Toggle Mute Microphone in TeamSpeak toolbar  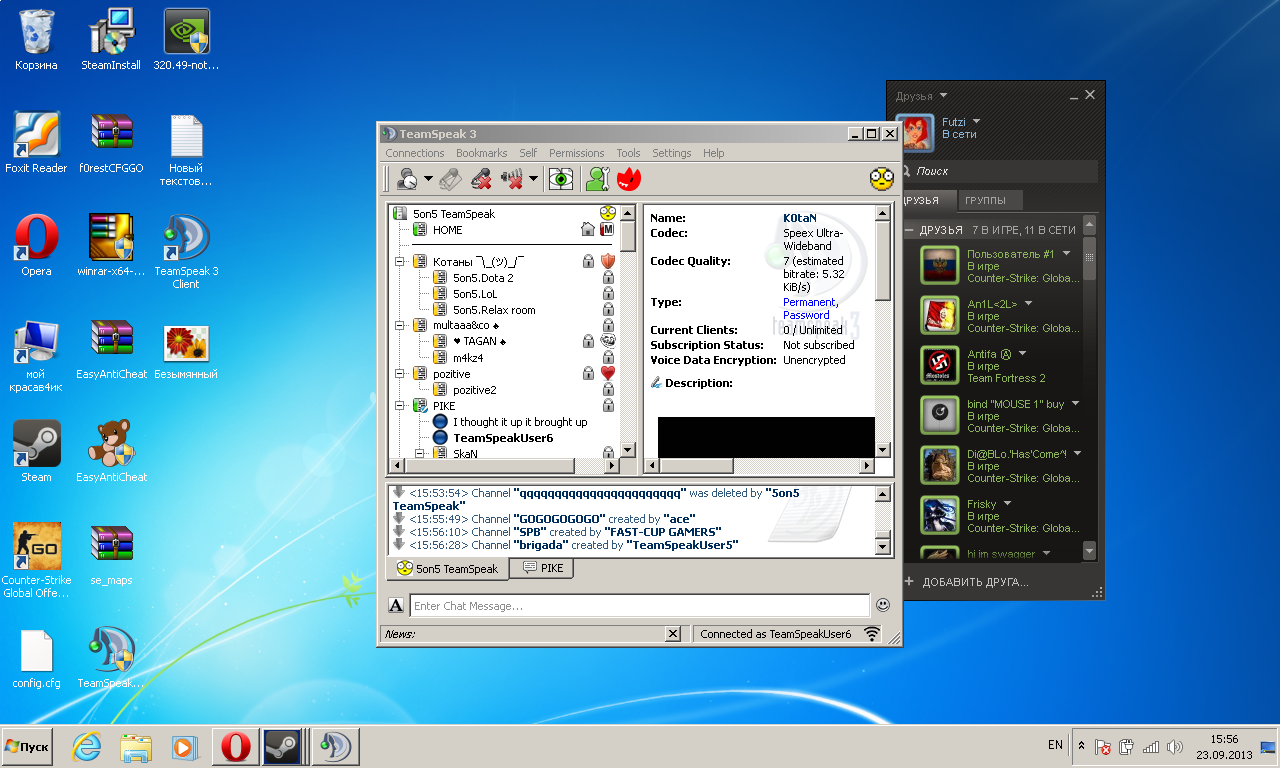click(x=481, y=179)
